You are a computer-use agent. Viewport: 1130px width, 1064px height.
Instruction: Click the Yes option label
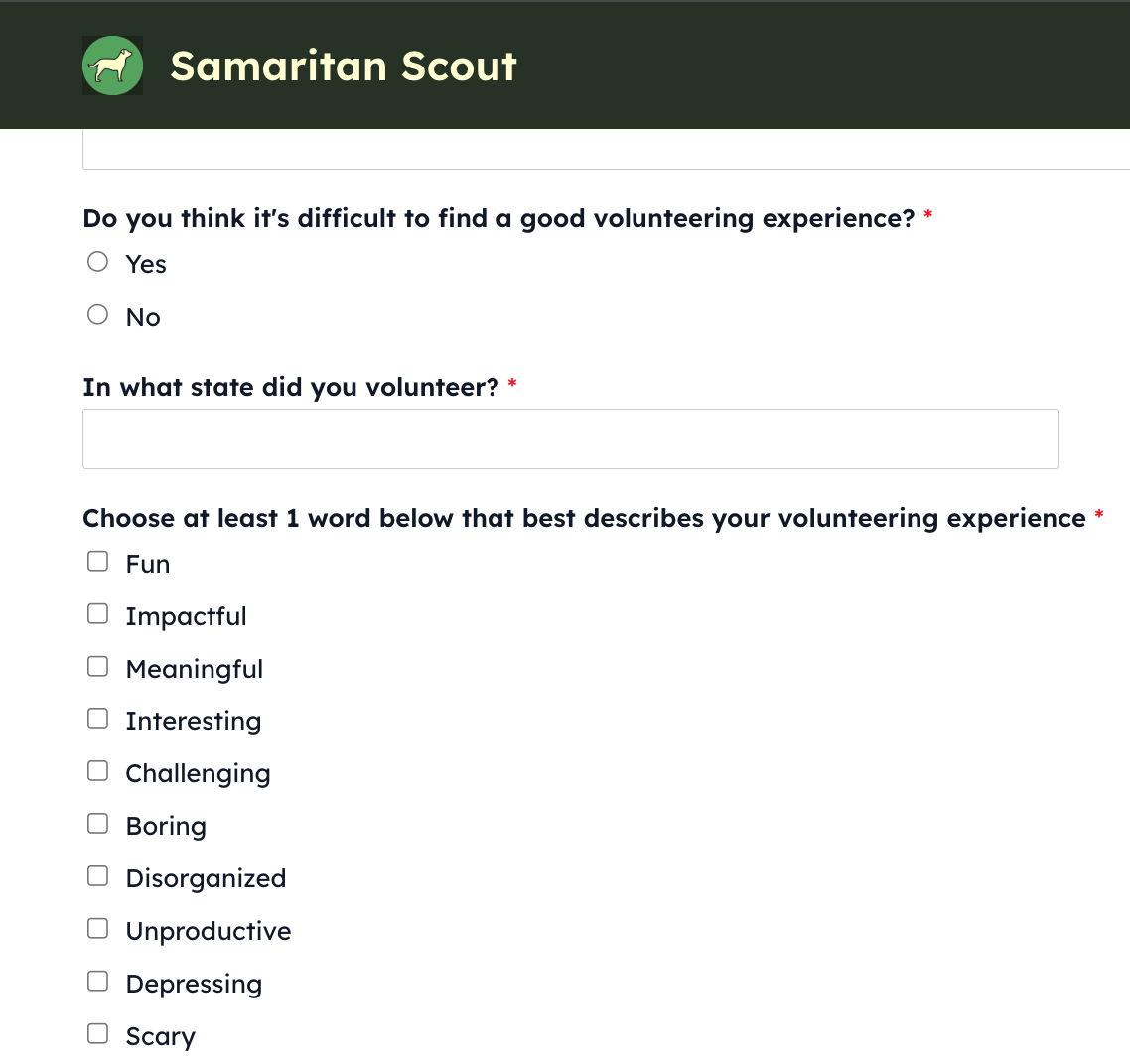pyautogui.click(x=146, y=264)
